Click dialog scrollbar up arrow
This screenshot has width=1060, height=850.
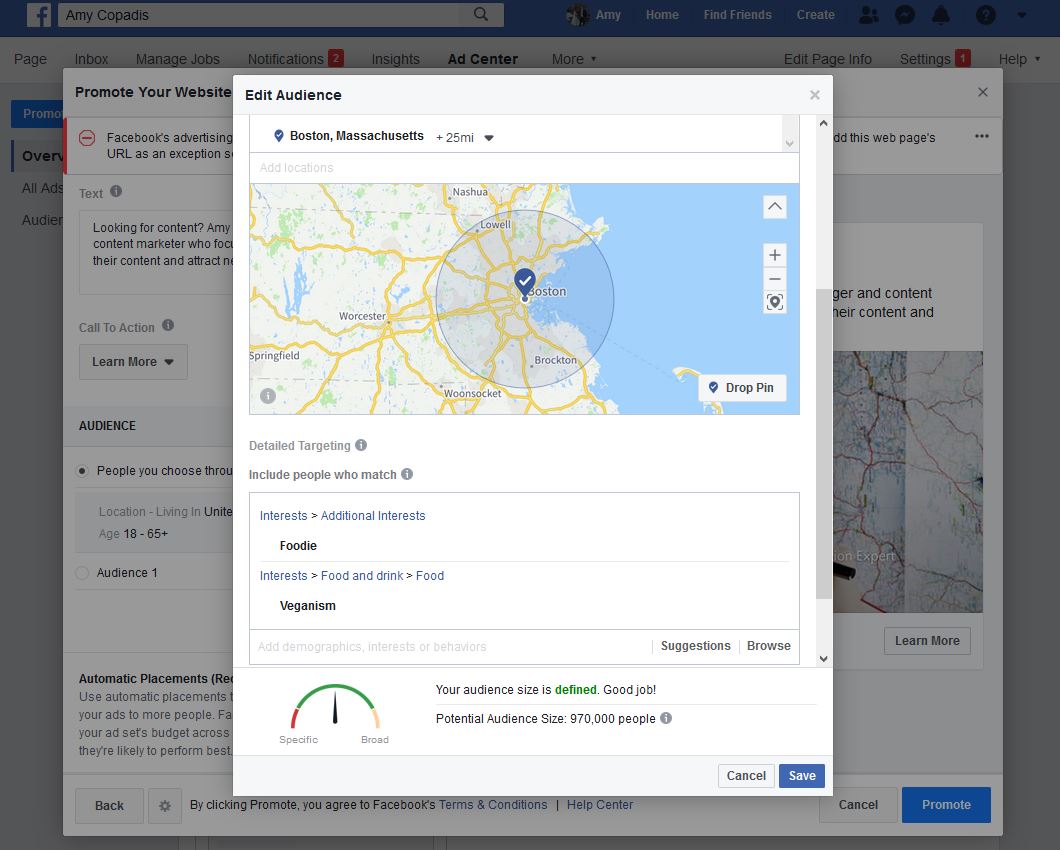pyautogui.click(x=823, y=123)
